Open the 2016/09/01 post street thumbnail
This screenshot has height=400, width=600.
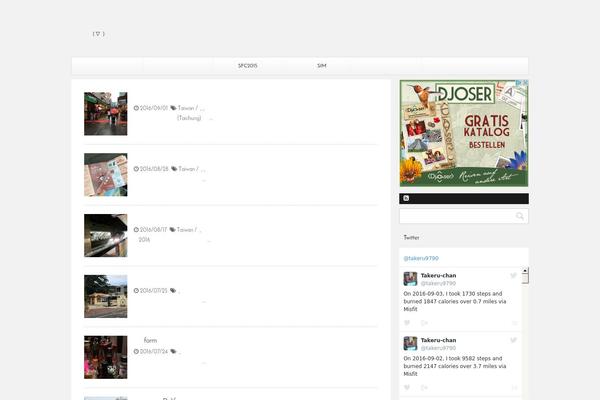[x=106, y=114]
